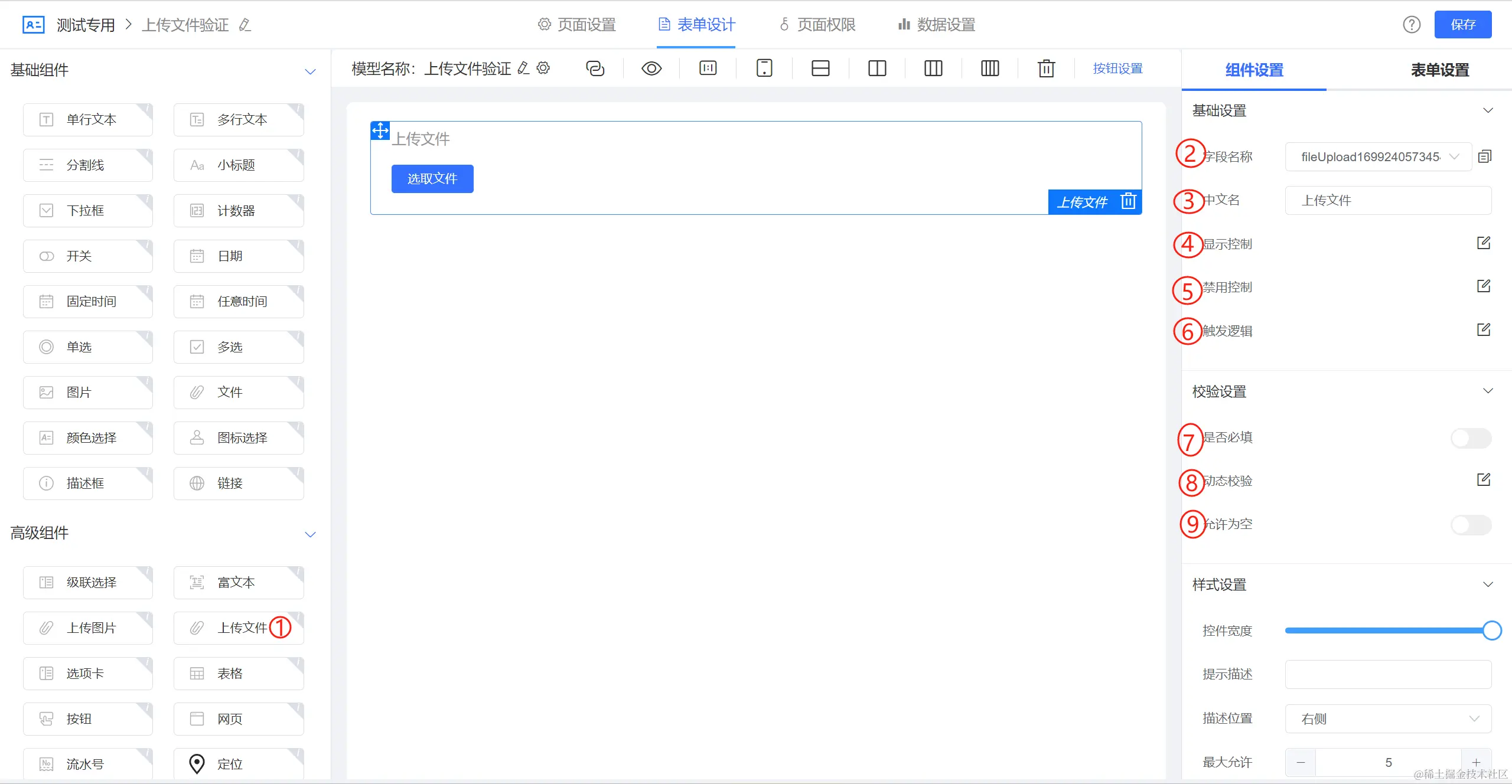Viewport: 1512px width, 784px height.
Task: Click the 控件宽度 slider handle
Action: 1492,631
